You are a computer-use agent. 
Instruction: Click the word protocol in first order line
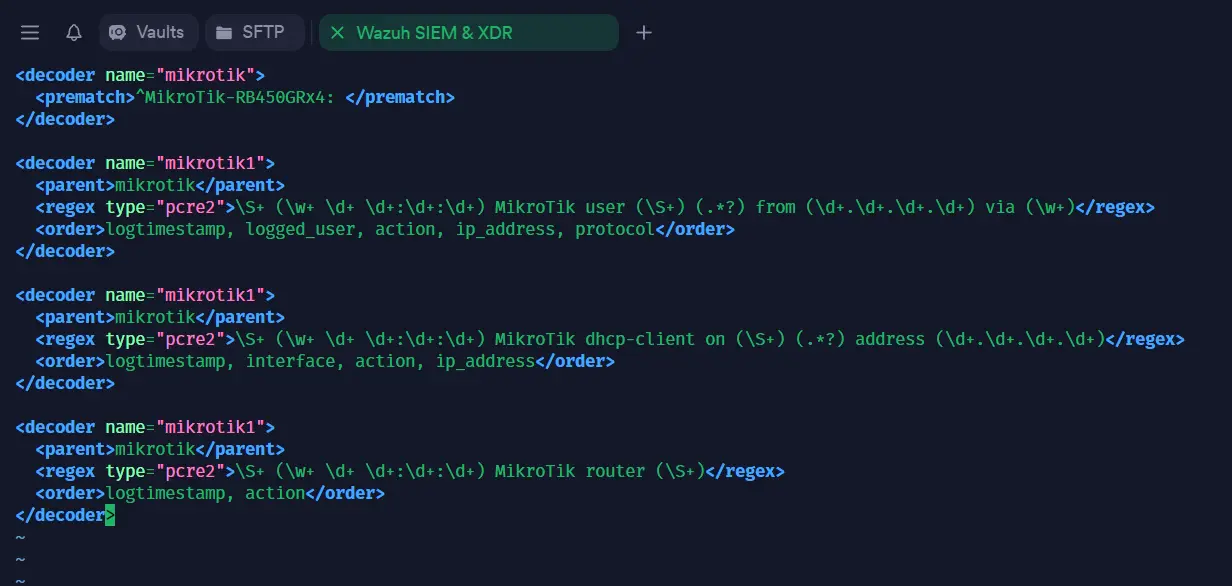pyautogui.click(x=615, y=229)
